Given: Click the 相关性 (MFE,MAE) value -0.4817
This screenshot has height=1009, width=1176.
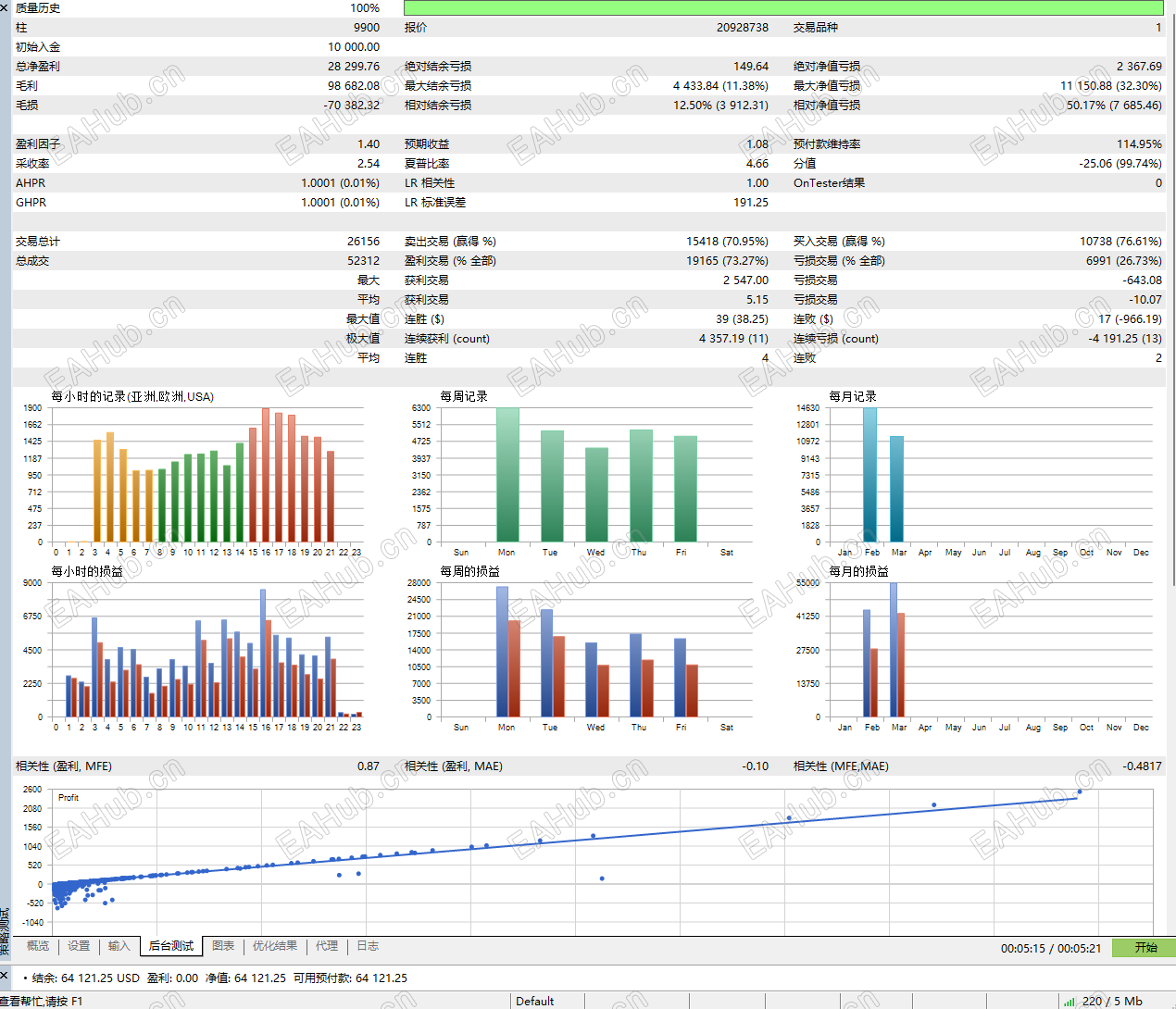Looking at the screenshot, I should click(1142, 766).
